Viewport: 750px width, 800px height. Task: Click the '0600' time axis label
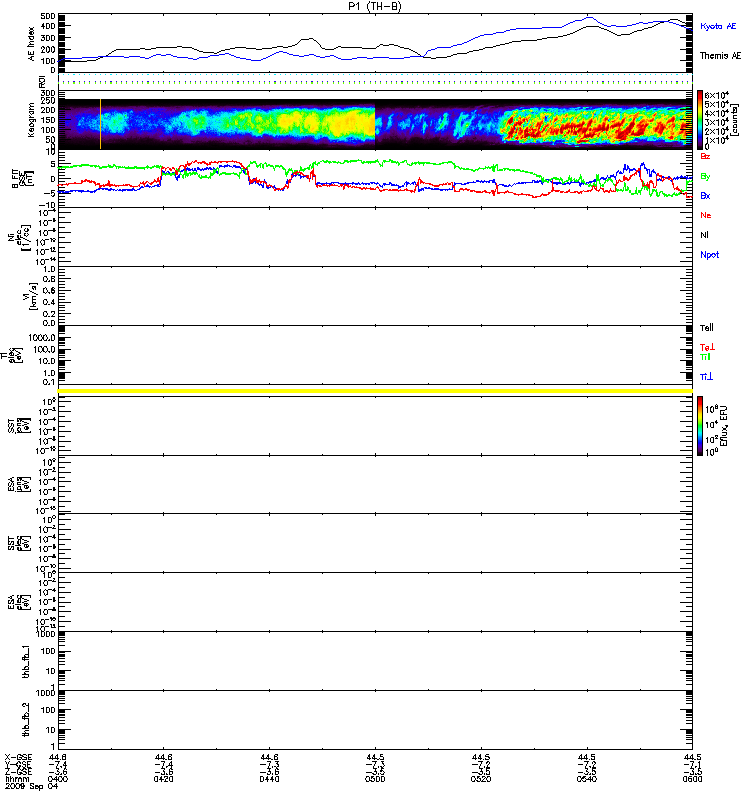click(x=692, y=779)
